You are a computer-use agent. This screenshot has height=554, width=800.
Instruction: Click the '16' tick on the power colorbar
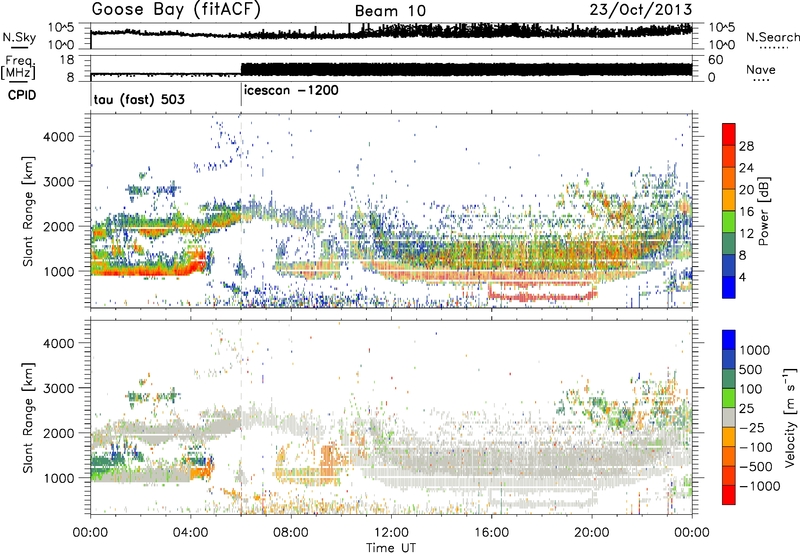[x=746, y=212]
